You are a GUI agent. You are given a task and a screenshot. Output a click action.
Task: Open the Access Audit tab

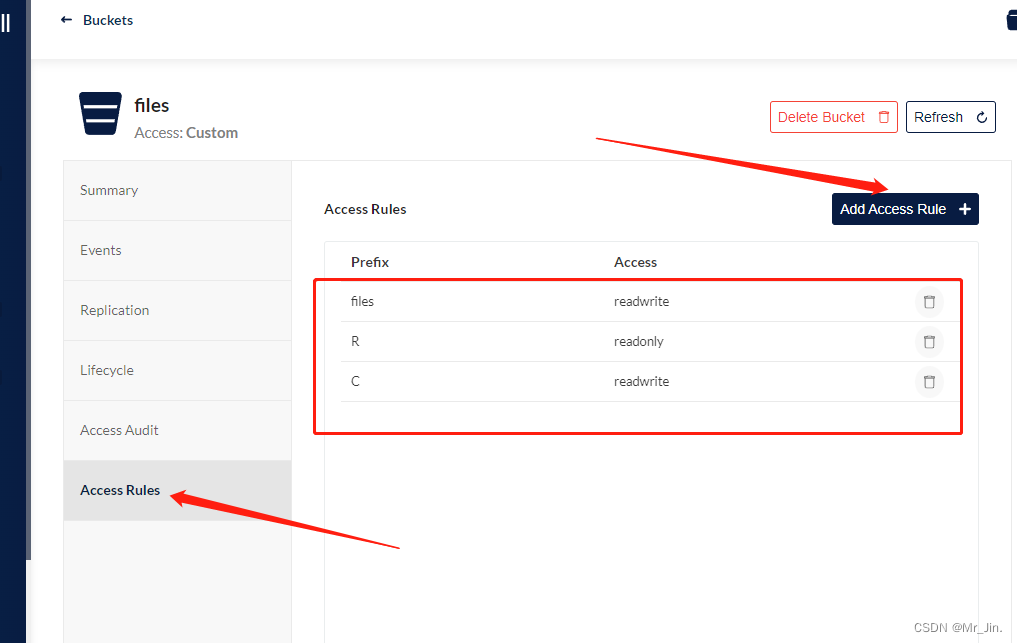(120, 430)
